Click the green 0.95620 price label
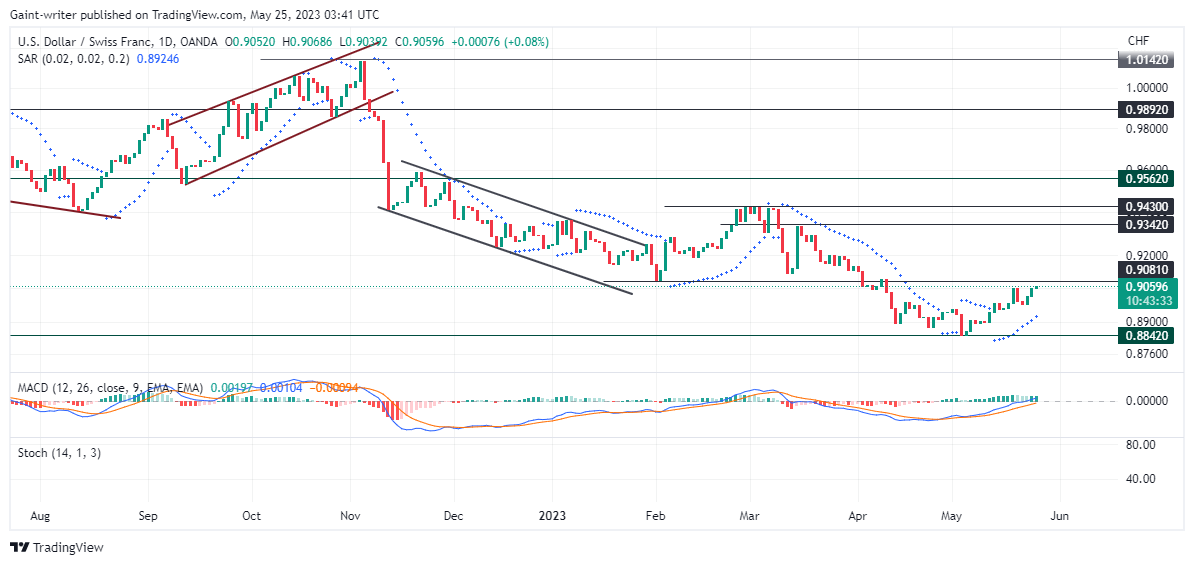 1145,179
